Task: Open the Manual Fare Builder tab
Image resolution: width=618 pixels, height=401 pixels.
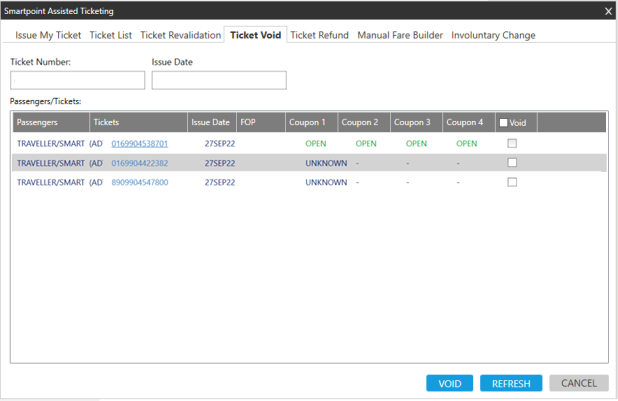Action: [400, 35]
